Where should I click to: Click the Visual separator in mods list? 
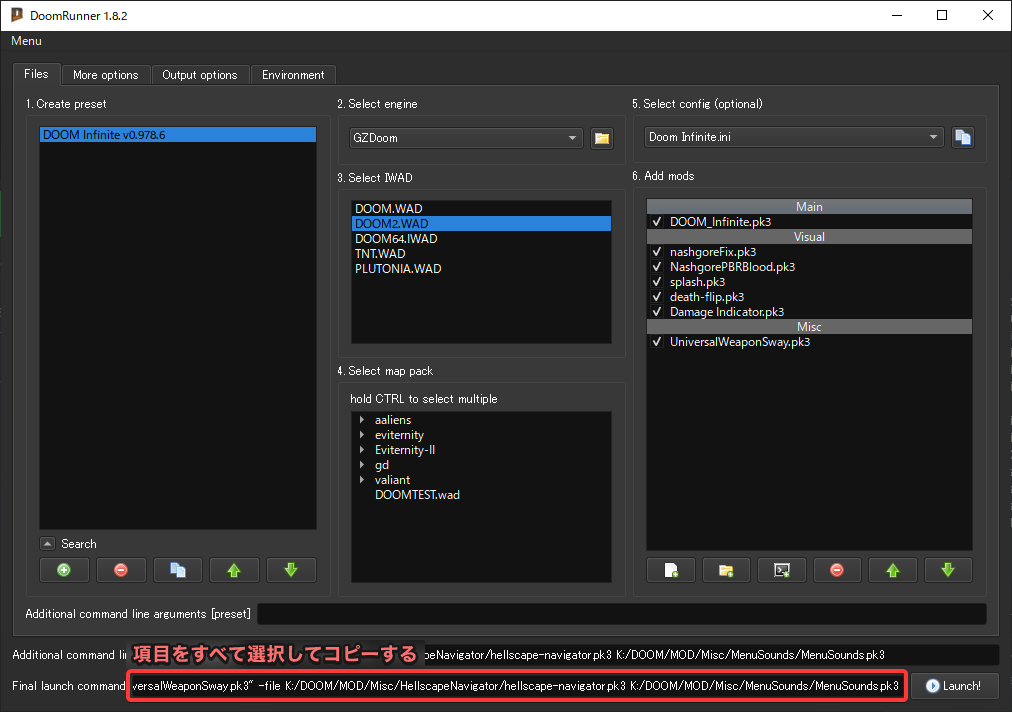[x=809, y=237]
